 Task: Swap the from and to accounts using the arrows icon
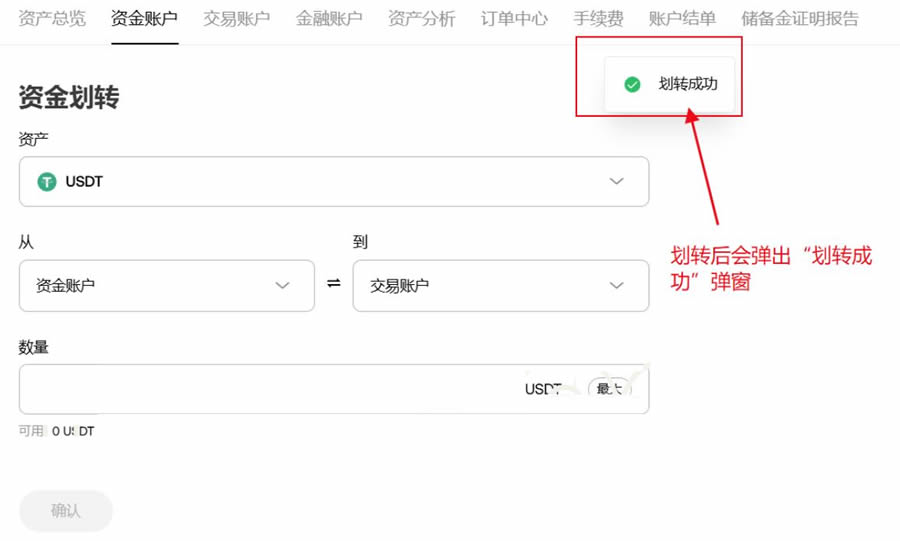click(x=333, y=285)
